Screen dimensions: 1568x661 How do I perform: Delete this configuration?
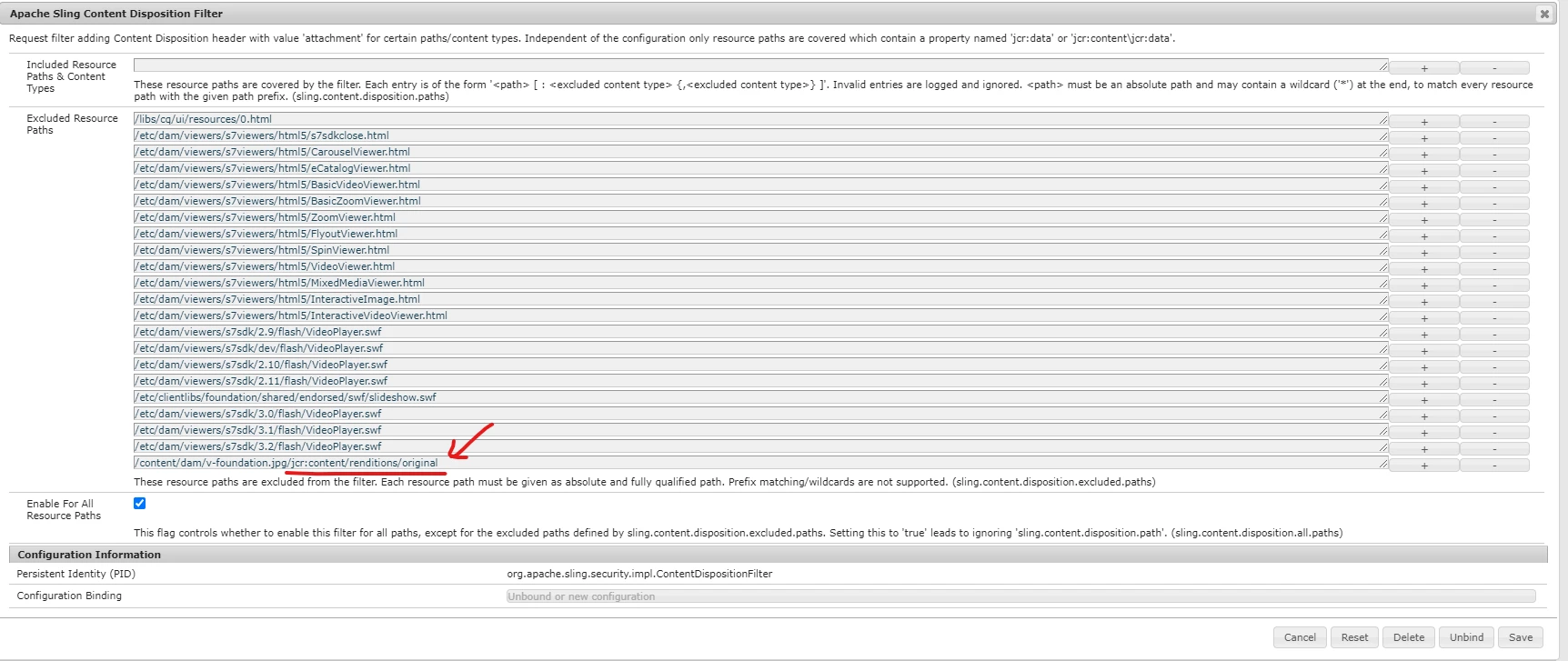coord(1409,637)
